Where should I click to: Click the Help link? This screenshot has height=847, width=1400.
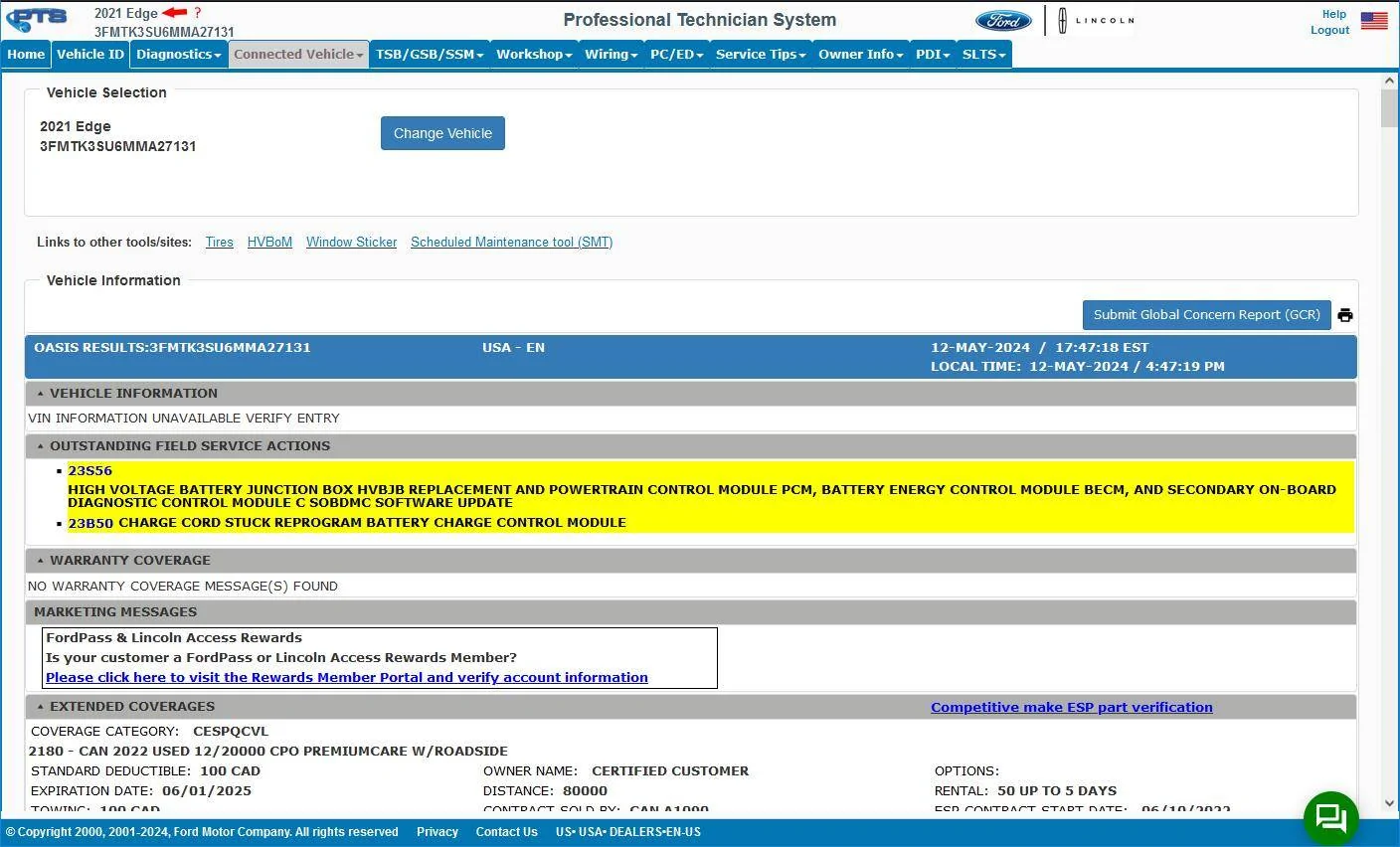(1334, 14)
